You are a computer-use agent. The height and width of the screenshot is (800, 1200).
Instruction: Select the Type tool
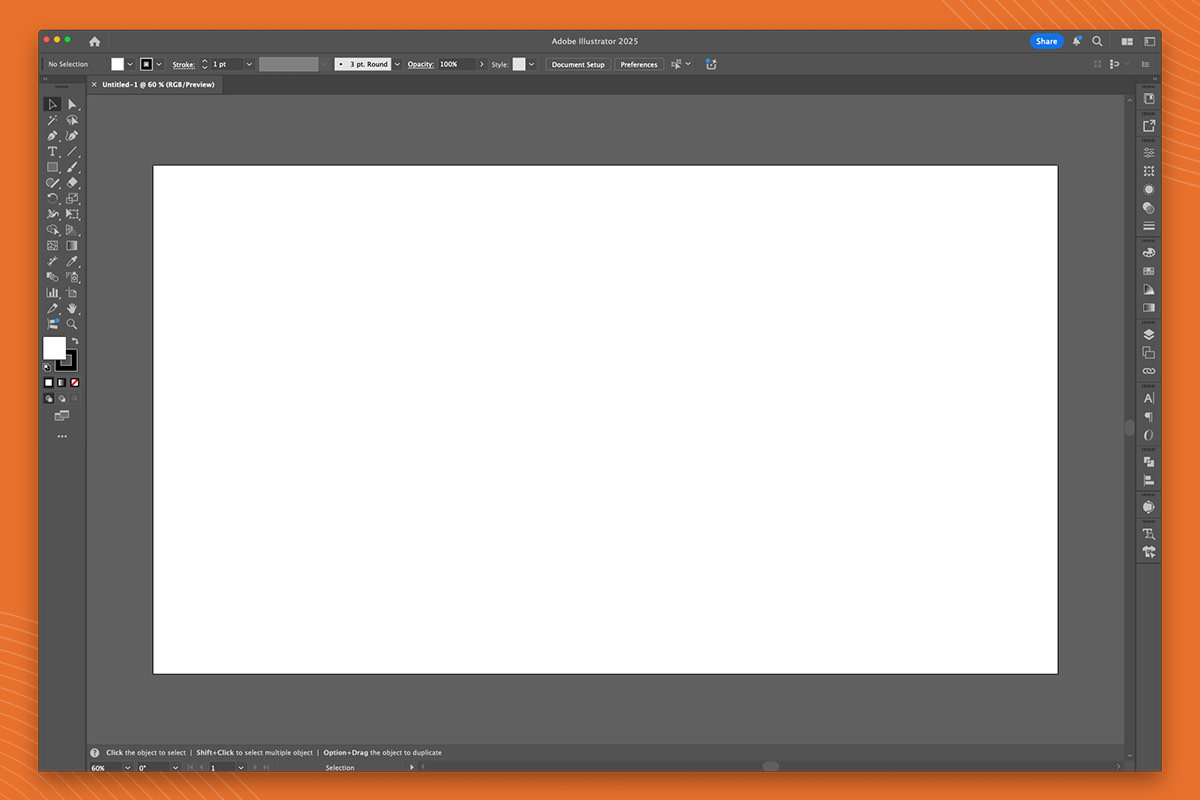(53, 151)
